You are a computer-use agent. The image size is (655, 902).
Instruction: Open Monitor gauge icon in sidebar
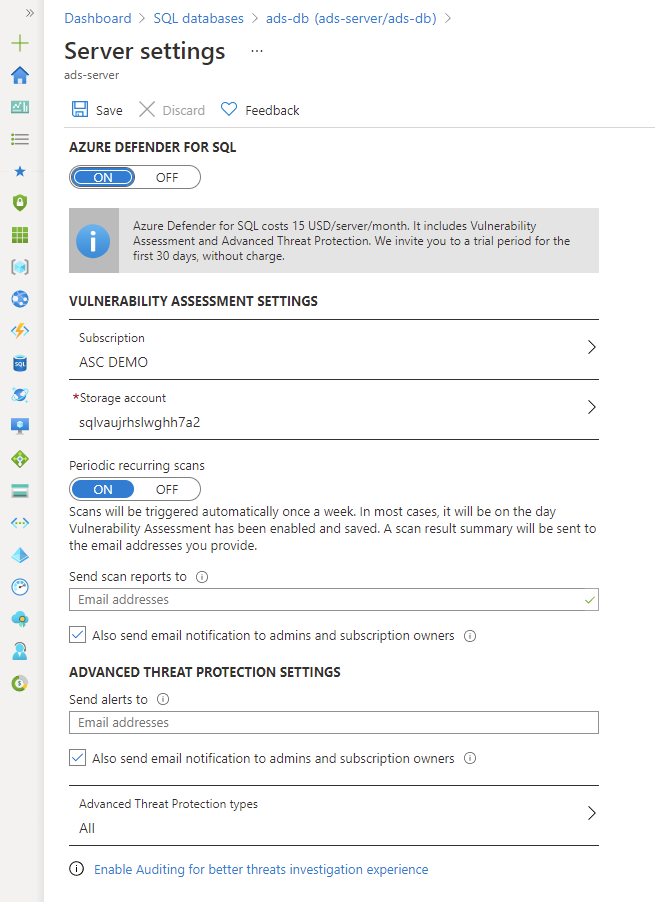click(x=20, y=587)
